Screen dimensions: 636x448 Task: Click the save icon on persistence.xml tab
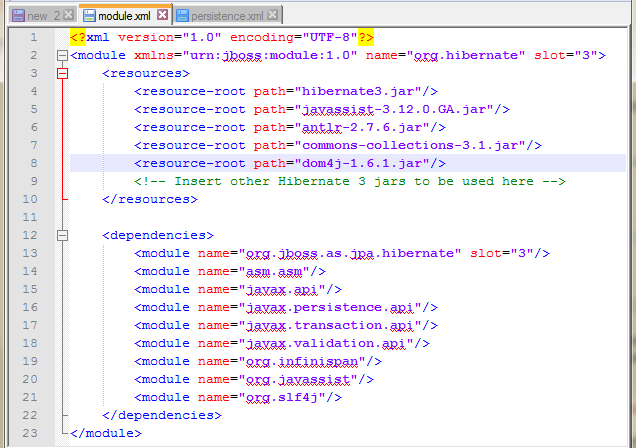[x=183, y=16]
